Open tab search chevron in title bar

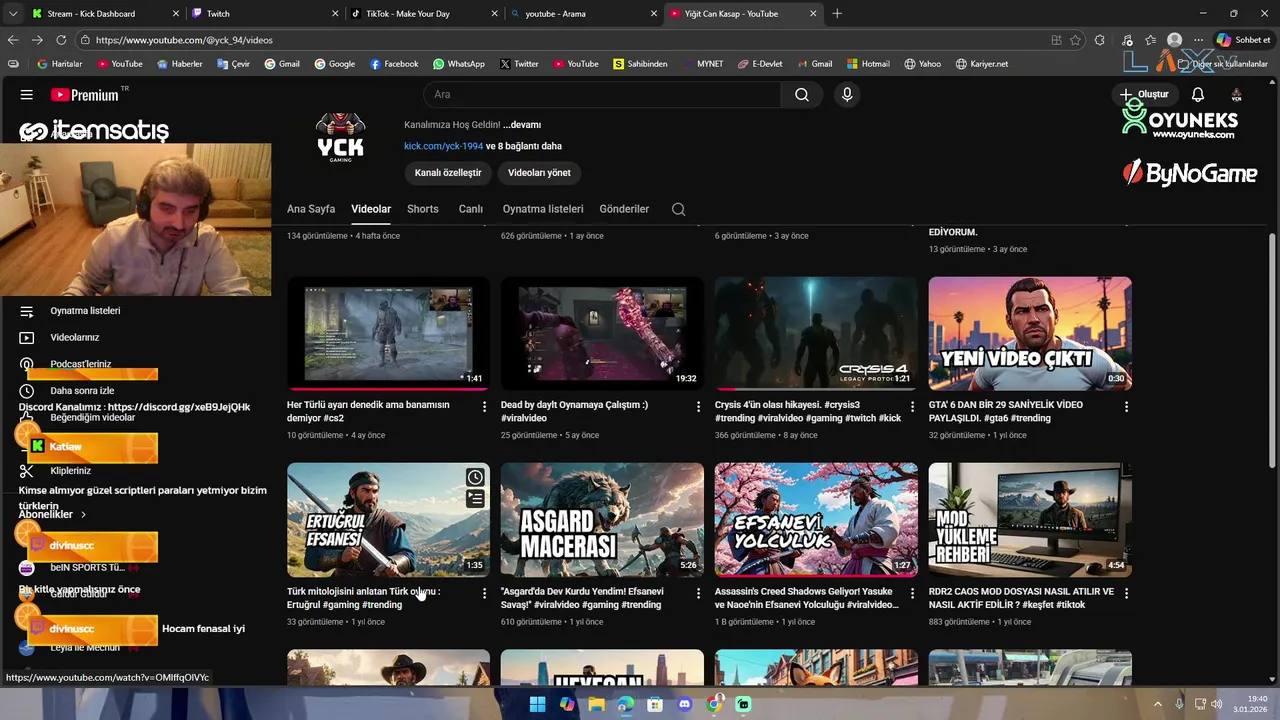click(13, 14)
